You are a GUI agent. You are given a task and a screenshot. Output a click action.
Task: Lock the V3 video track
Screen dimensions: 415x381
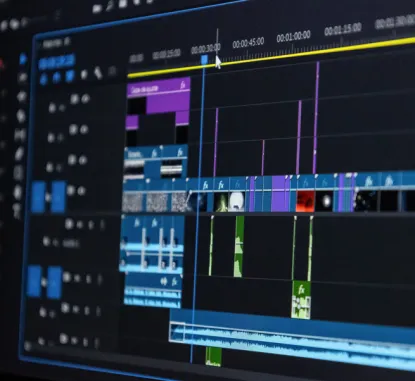(51, 137)
